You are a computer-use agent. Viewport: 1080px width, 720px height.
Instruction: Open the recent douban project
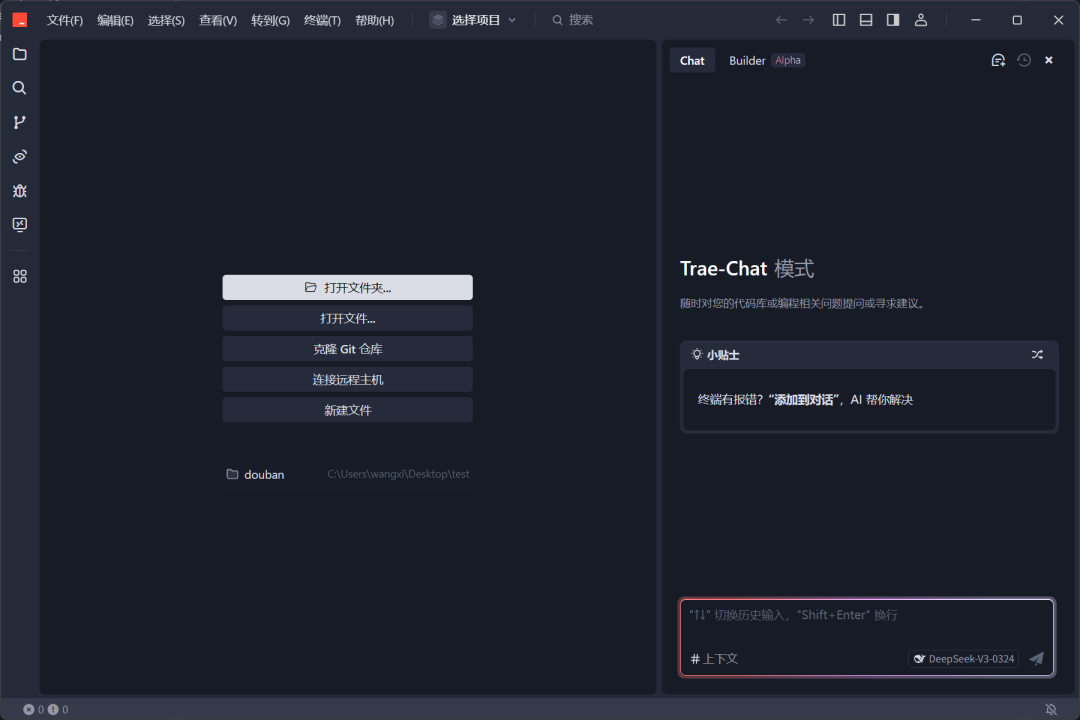point(348,474)
